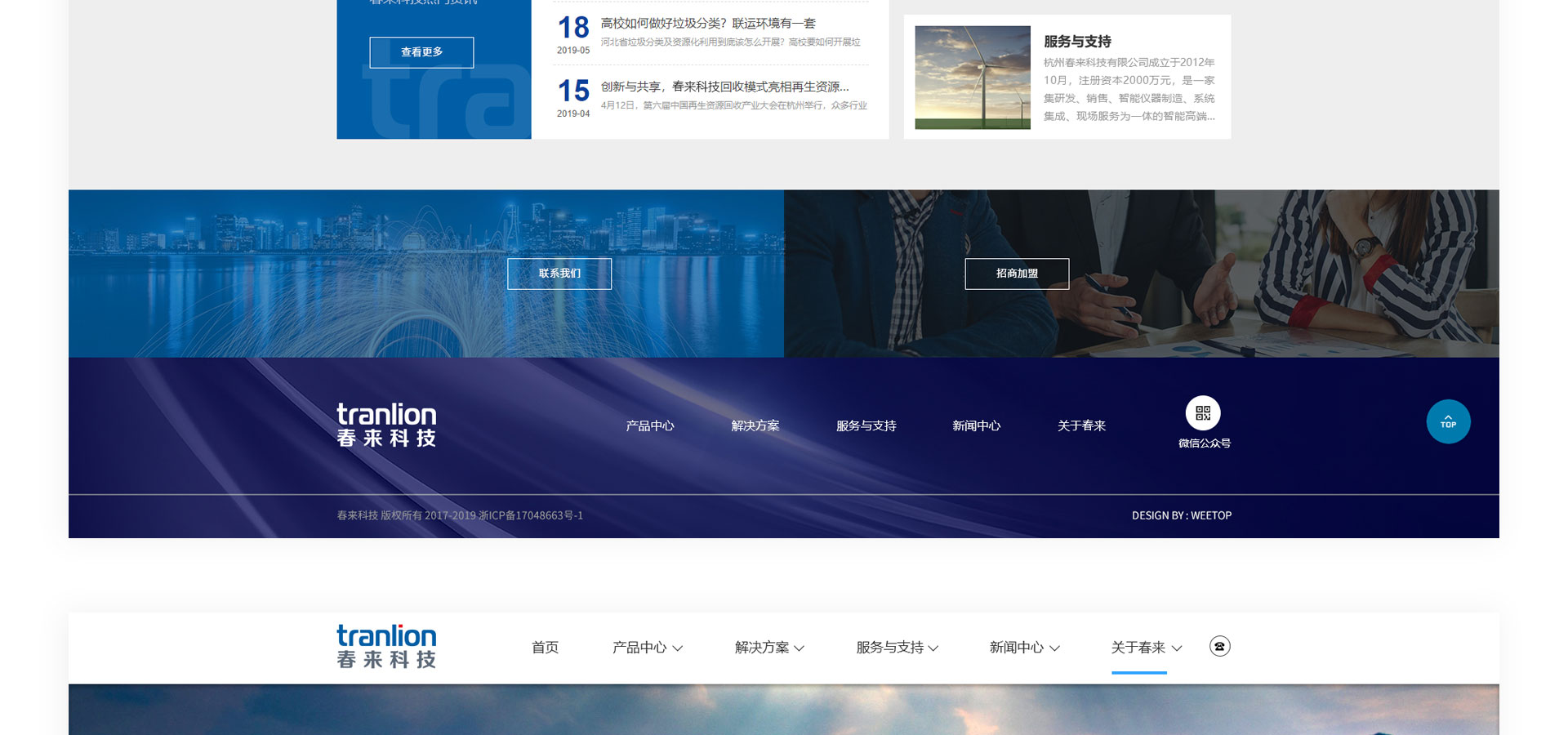Open the wind turbine thumbnail image

click(x=972, y=78)
